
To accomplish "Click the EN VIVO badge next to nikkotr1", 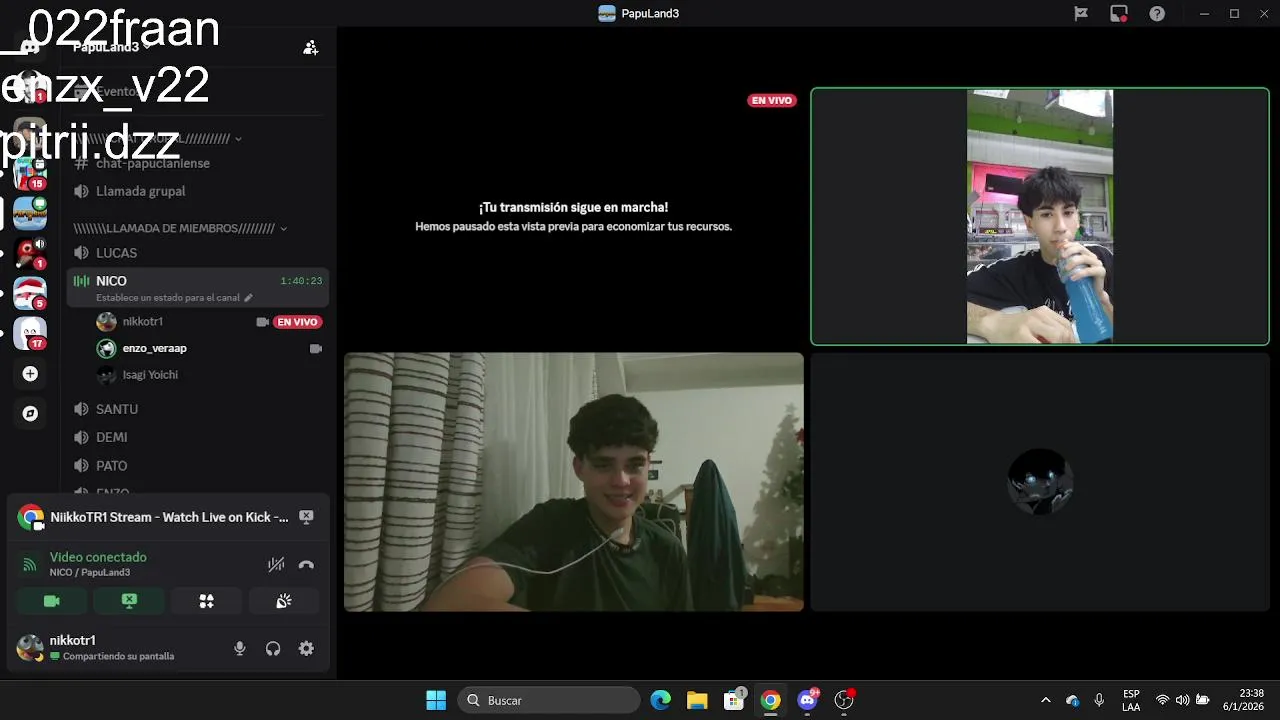I will tap(298, 322).
